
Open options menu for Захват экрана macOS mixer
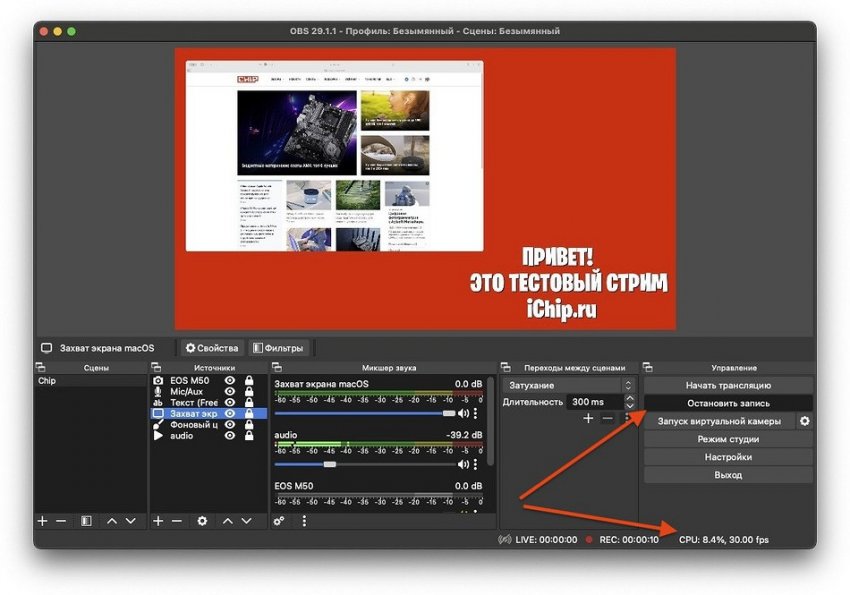(475, 412)
